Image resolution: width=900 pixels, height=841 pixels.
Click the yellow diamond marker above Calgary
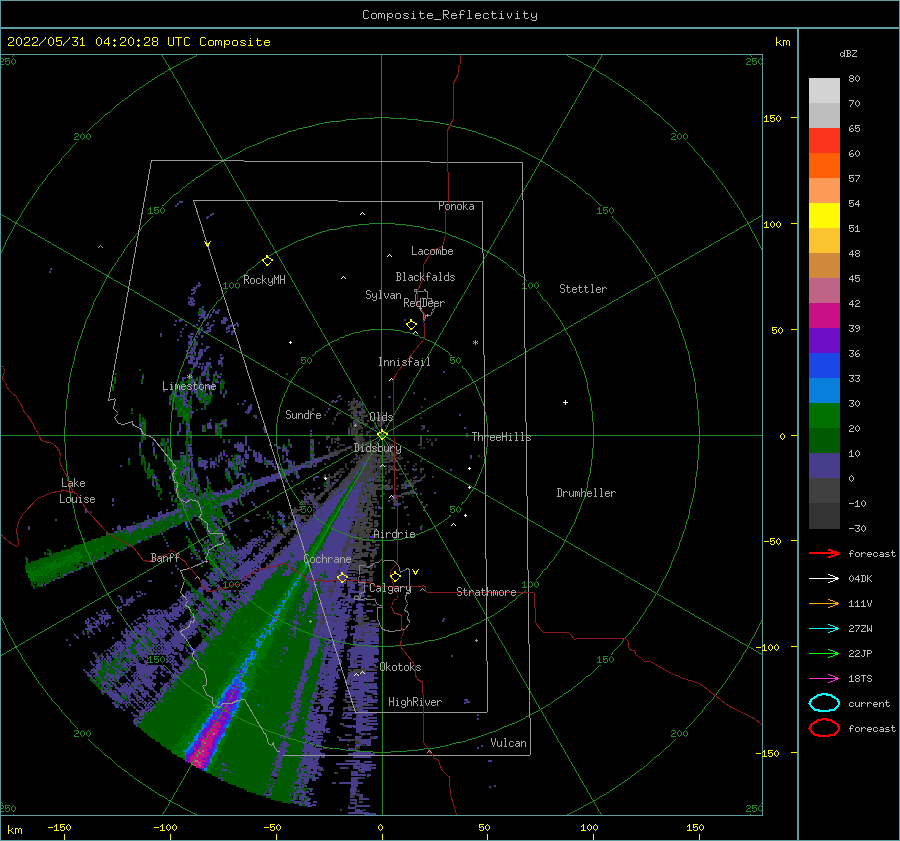pos(395,576)
